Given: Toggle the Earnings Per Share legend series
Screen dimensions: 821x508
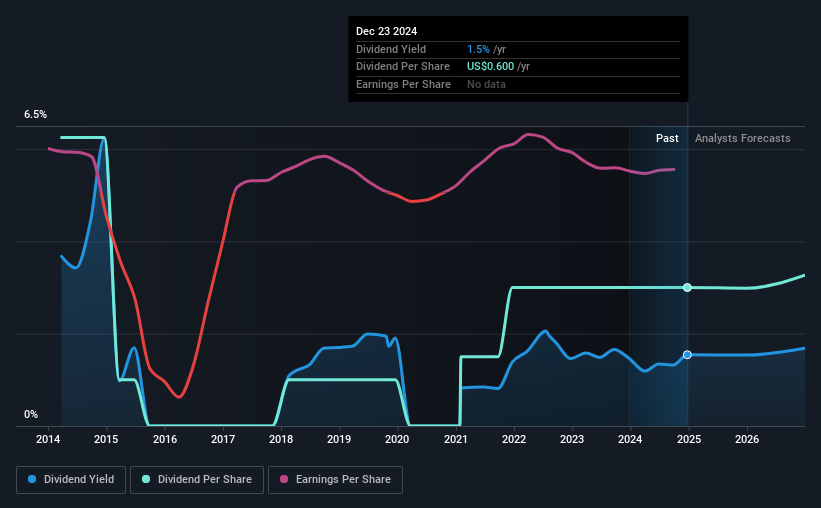Looking at the screenshot, I should [x=335, y=480].
